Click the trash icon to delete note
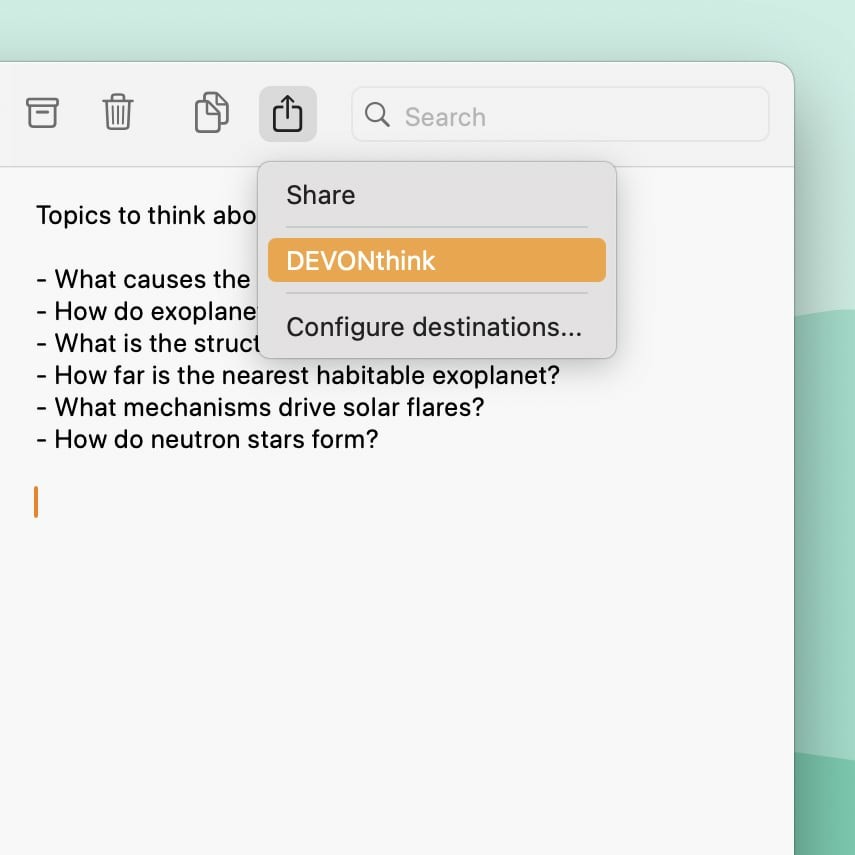The width and height of the screenshot is (855, 855). (x=118, y=113)
